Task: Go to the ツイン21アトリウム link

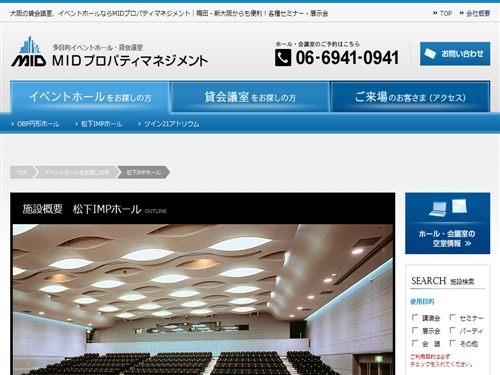Action: click(172, 124)
